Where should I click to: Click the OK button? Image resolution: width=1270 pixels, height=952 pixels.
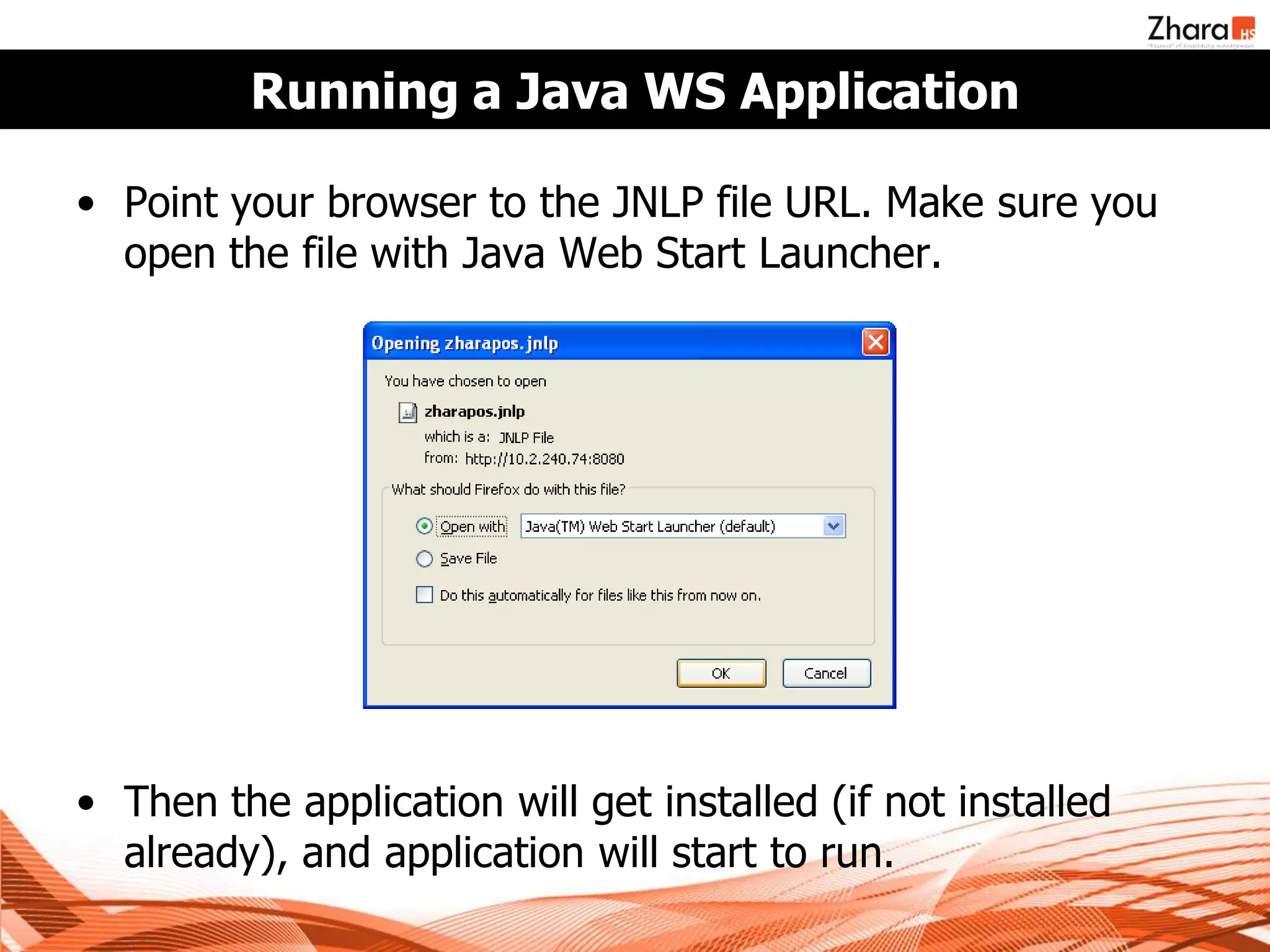(721, 673)
